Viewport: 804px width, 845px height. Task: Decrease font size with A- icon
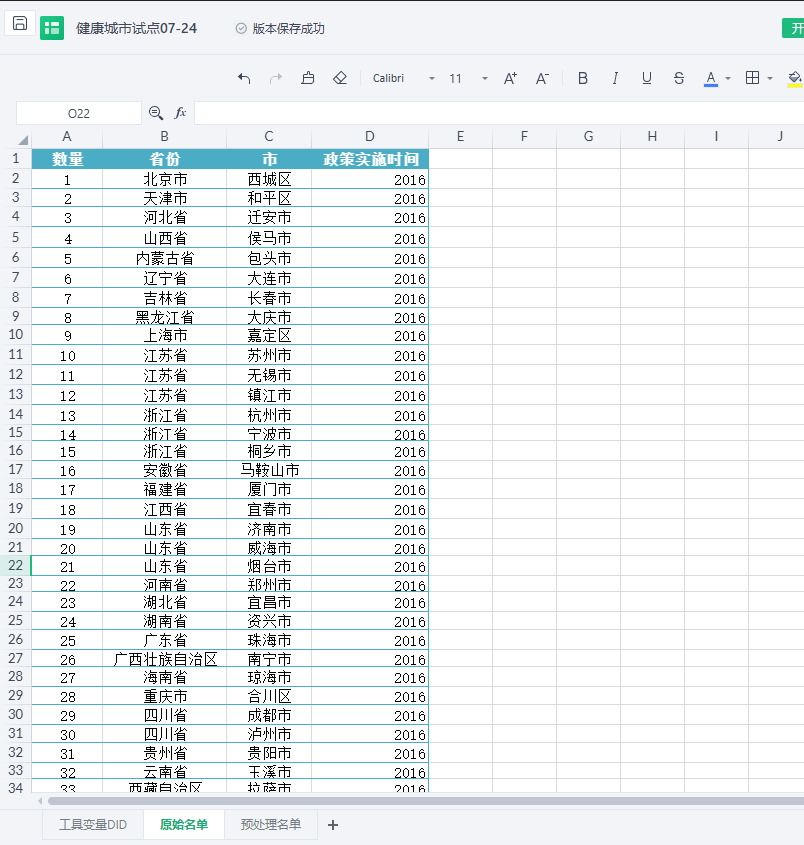click(x=542, y=79)
